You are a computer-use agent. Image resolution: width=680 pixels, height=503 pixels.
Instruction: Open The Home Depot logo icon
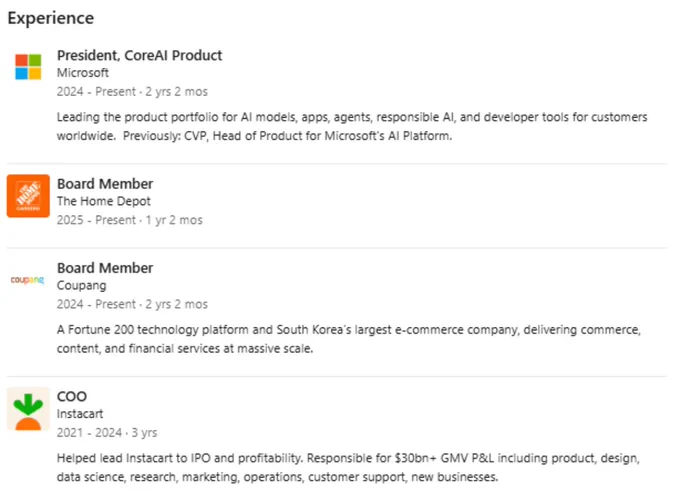tap(28, 196)
